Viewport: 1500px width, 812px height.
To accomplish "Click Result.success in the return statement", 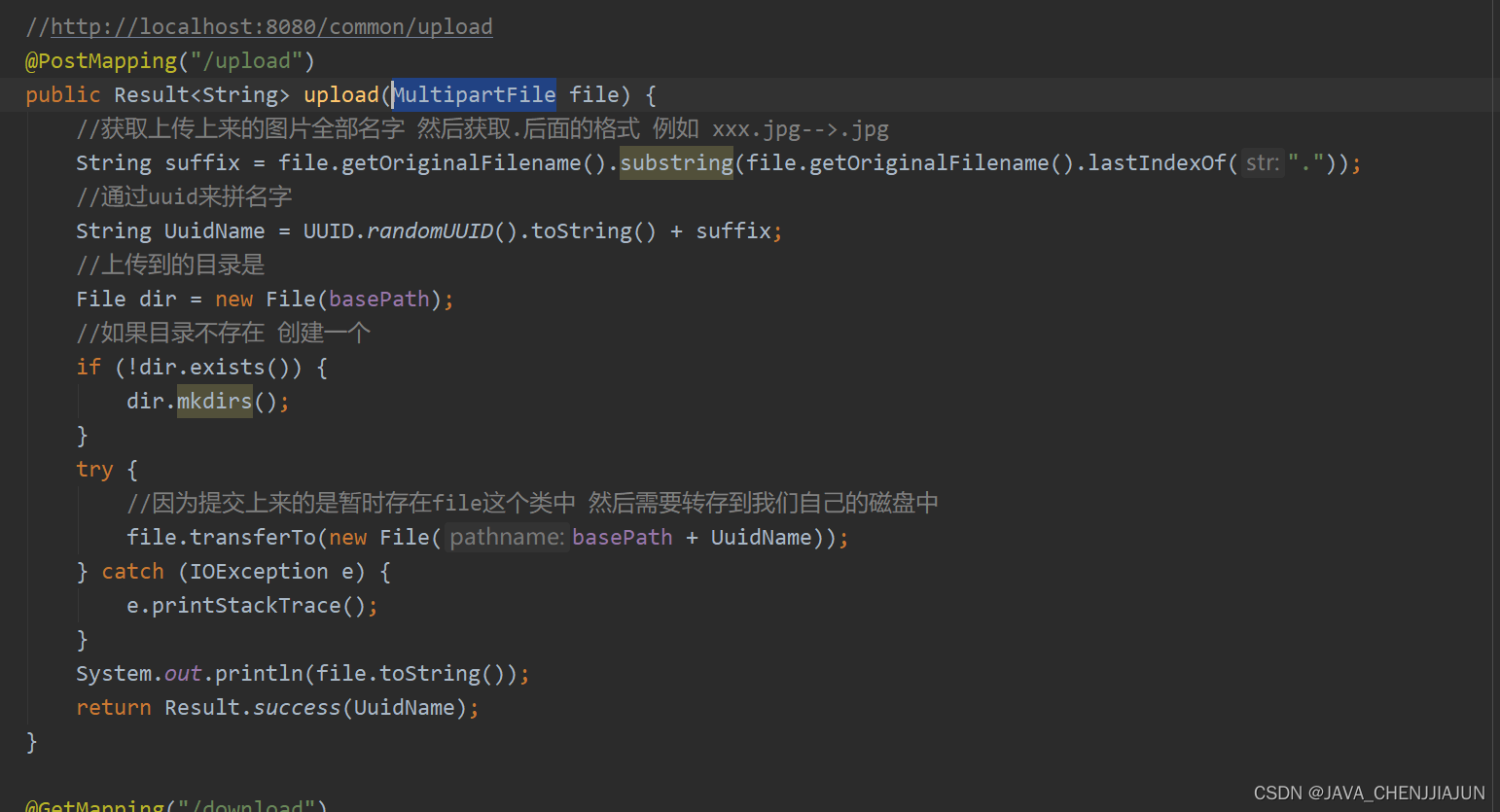I will point(253,707).
